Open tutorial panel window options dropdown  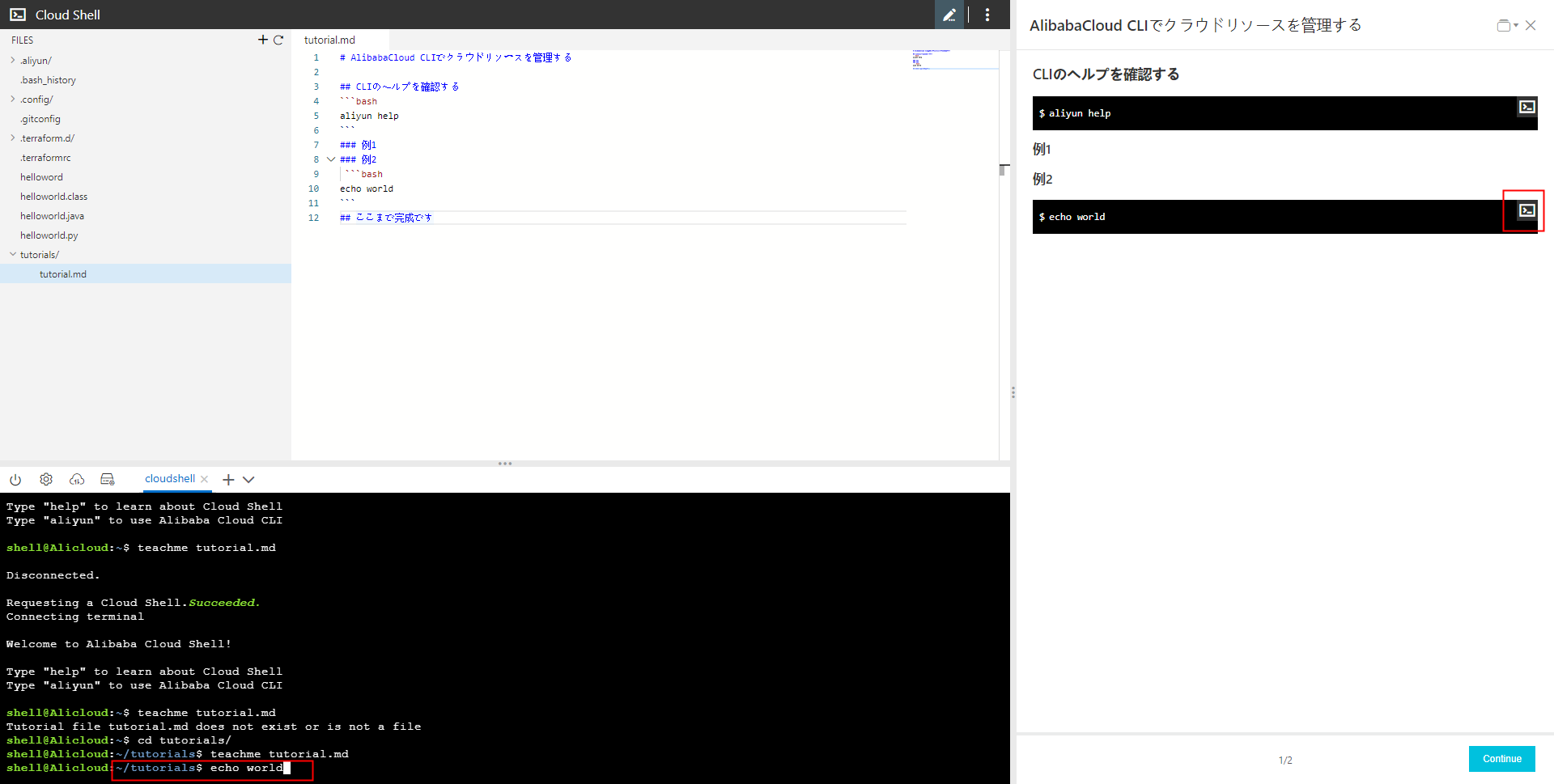tap(1507, 25)
